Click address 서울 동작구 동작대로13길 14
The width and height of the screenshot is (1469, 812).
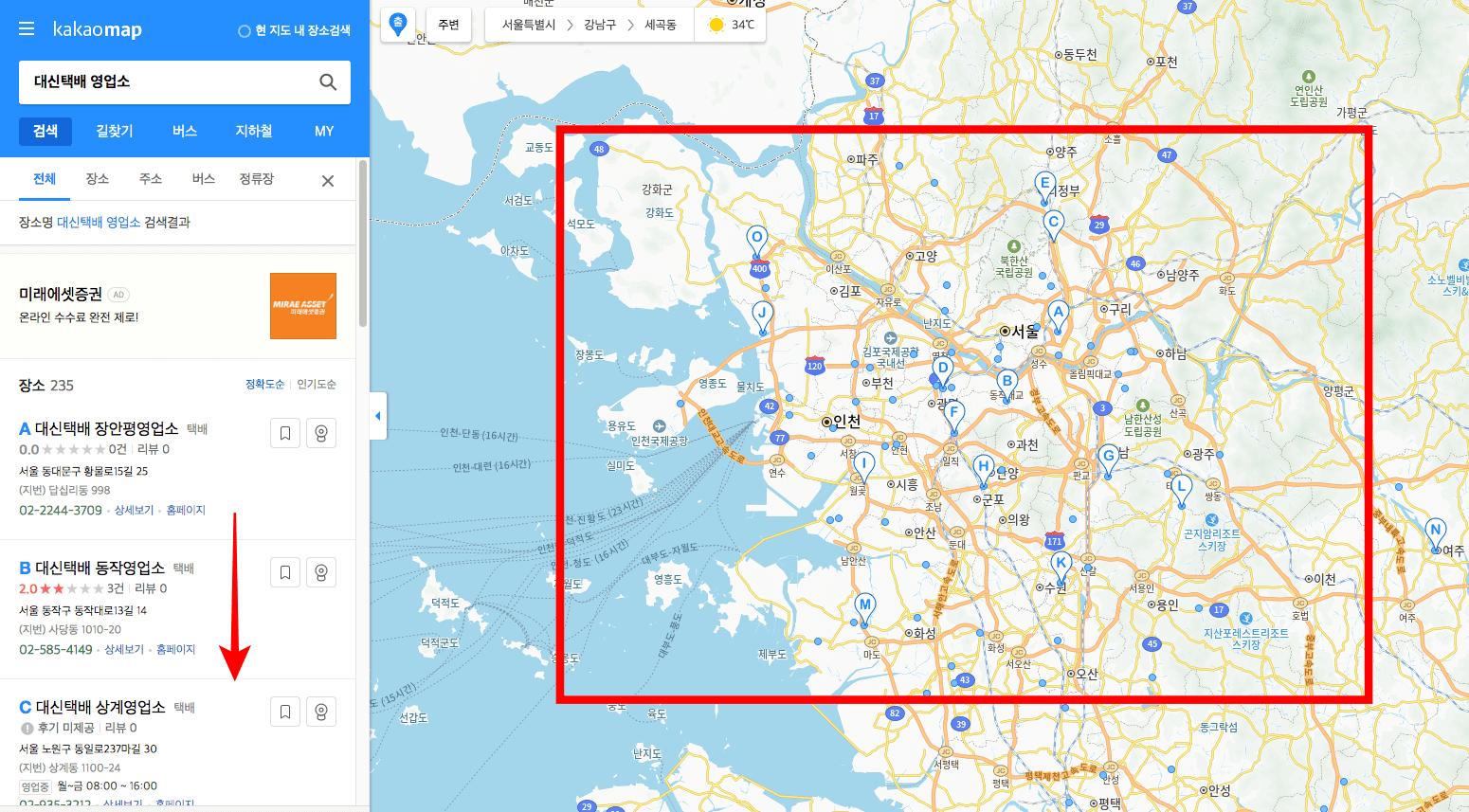(83, 611)
